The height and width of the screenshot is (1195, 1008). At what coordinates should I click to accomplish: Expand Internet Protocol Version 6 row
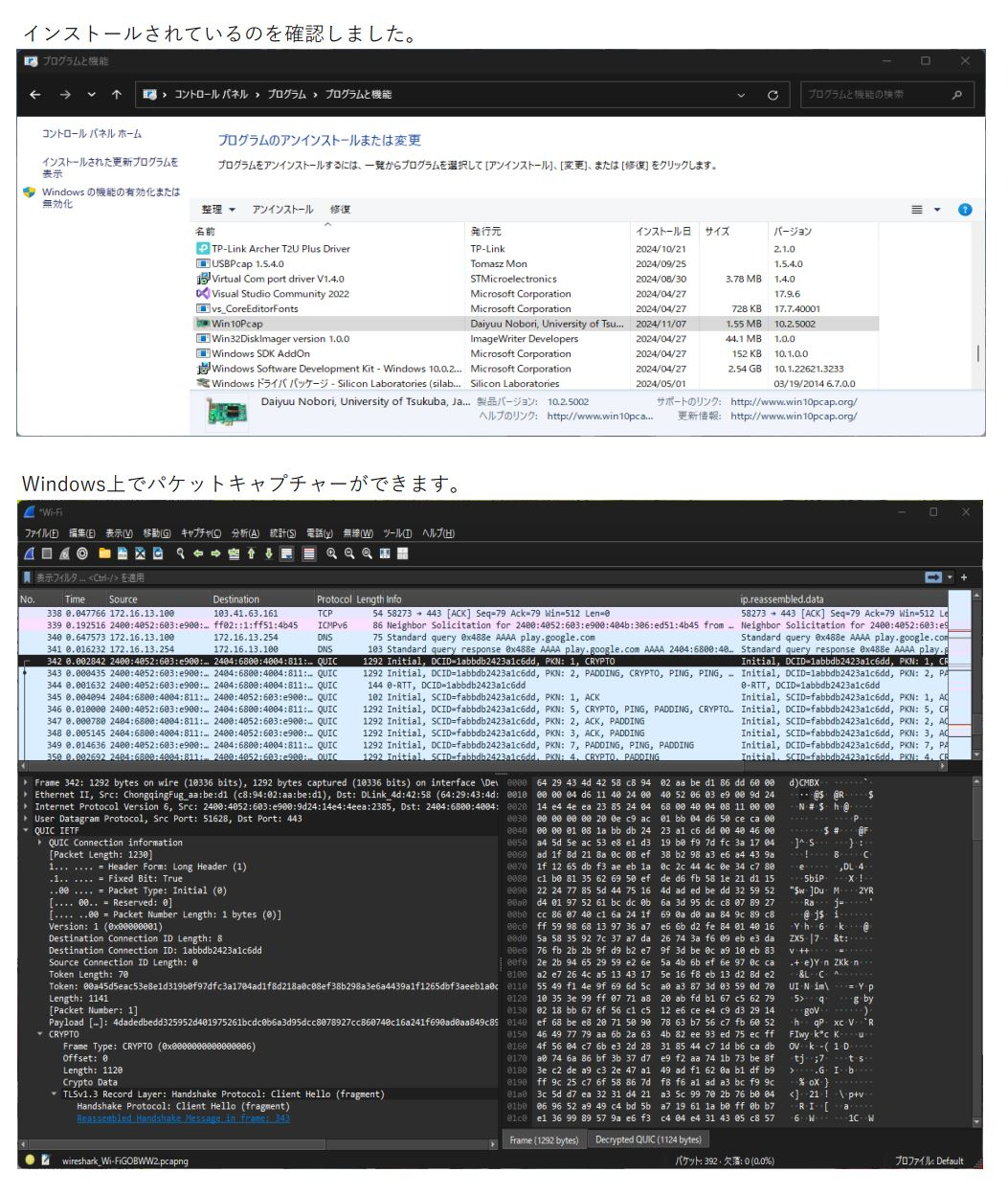click(x=26, y=806)
